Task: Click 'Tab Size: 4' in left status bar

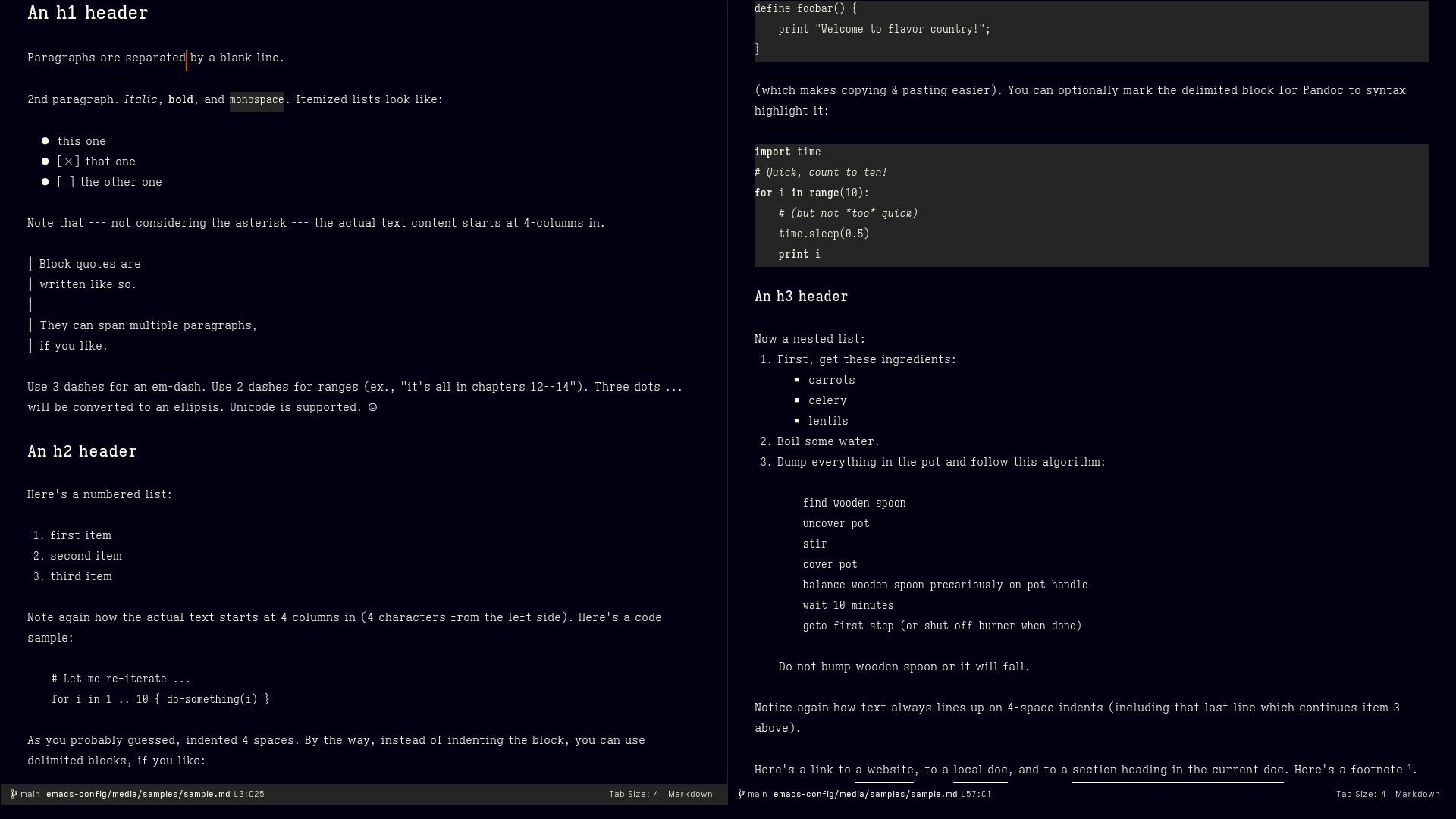Action: pos(633,794)
